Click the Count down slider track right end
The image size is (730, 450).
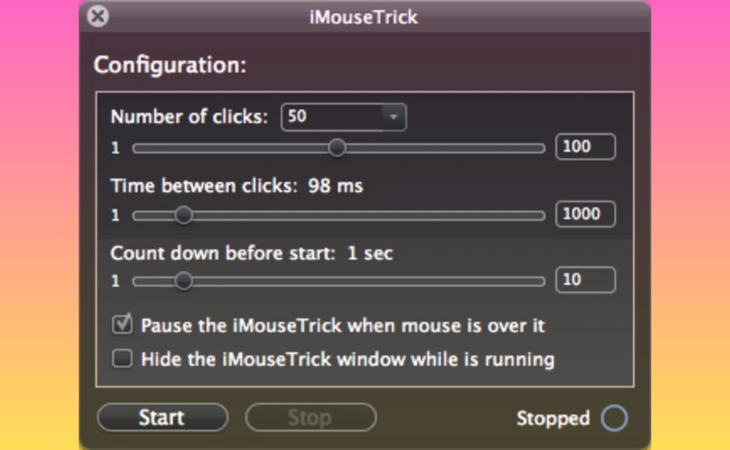click(x=539, y=282)
